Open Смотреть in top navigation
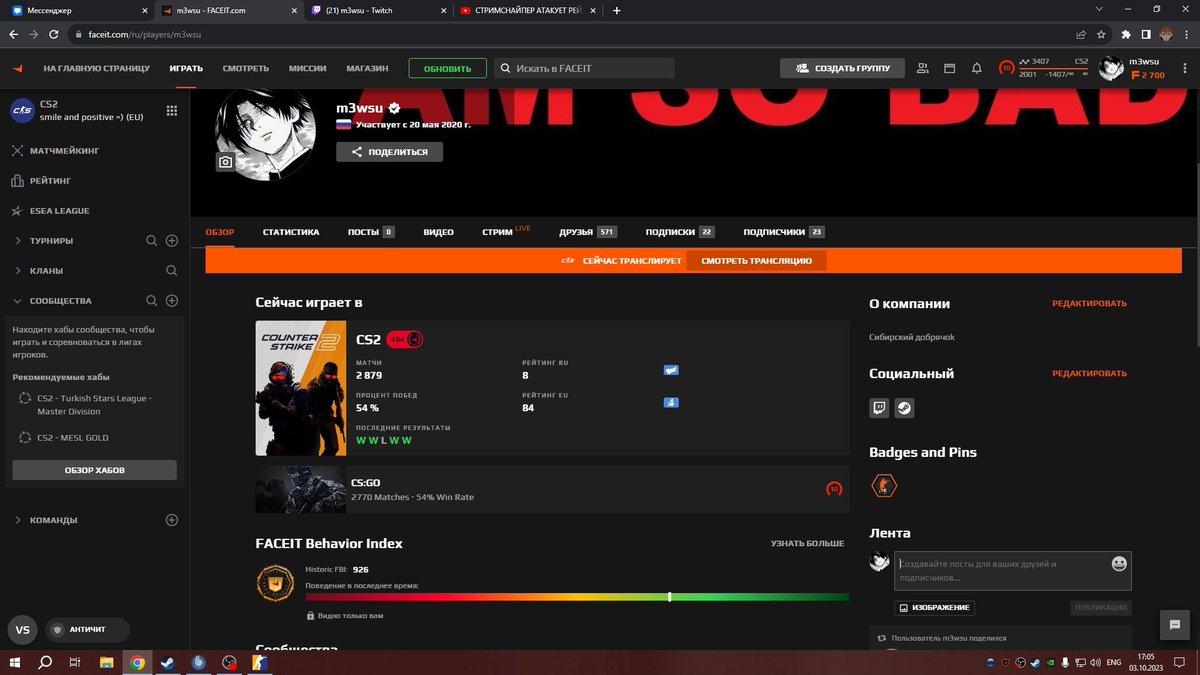The height and width of the screenshot is (675, 1200). tap(246, 68)
